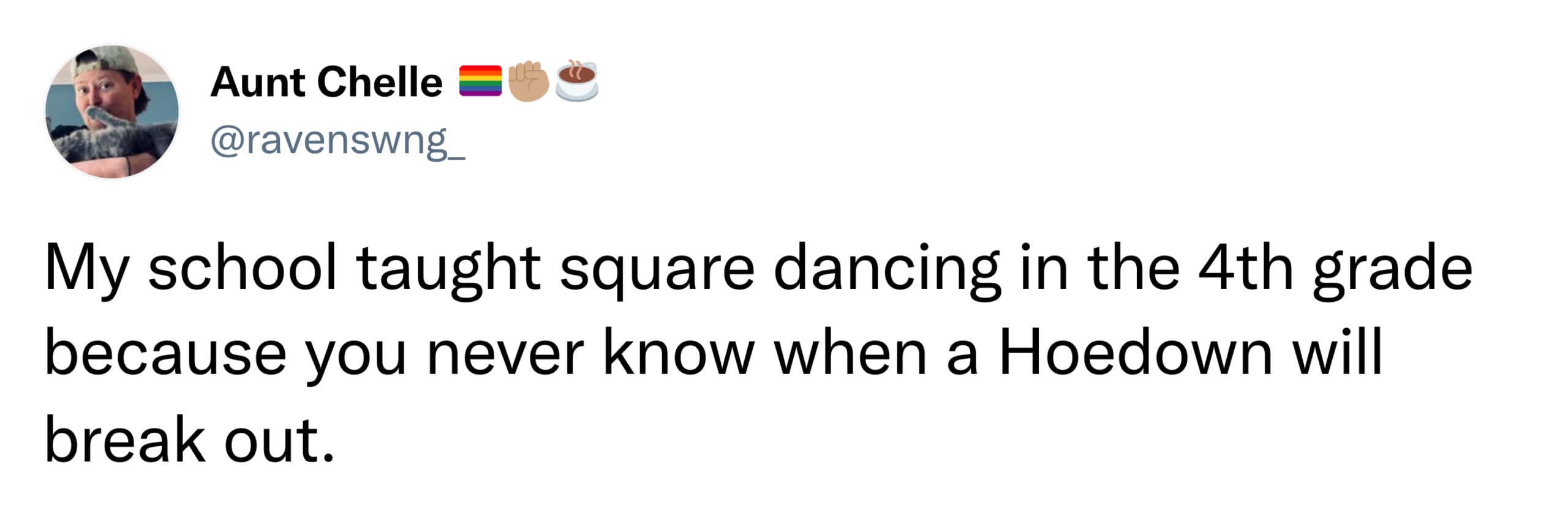Click the rainbow flag emoji
The image size is (1568, 524).
(x=480, y=81)
